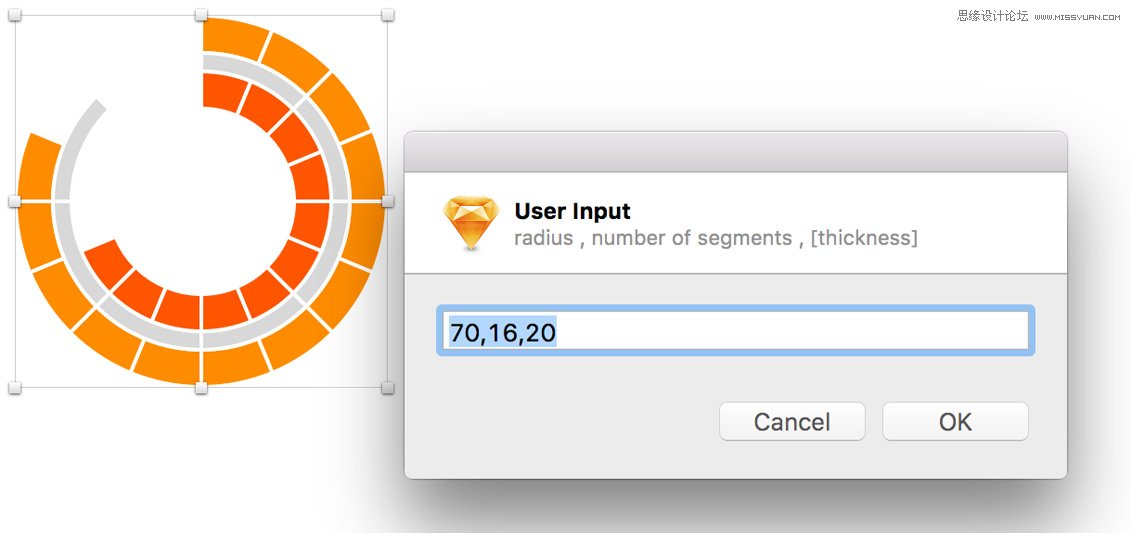
Task: Click the middle-left selection handle of the shape
Action: [x=15, y=201]
